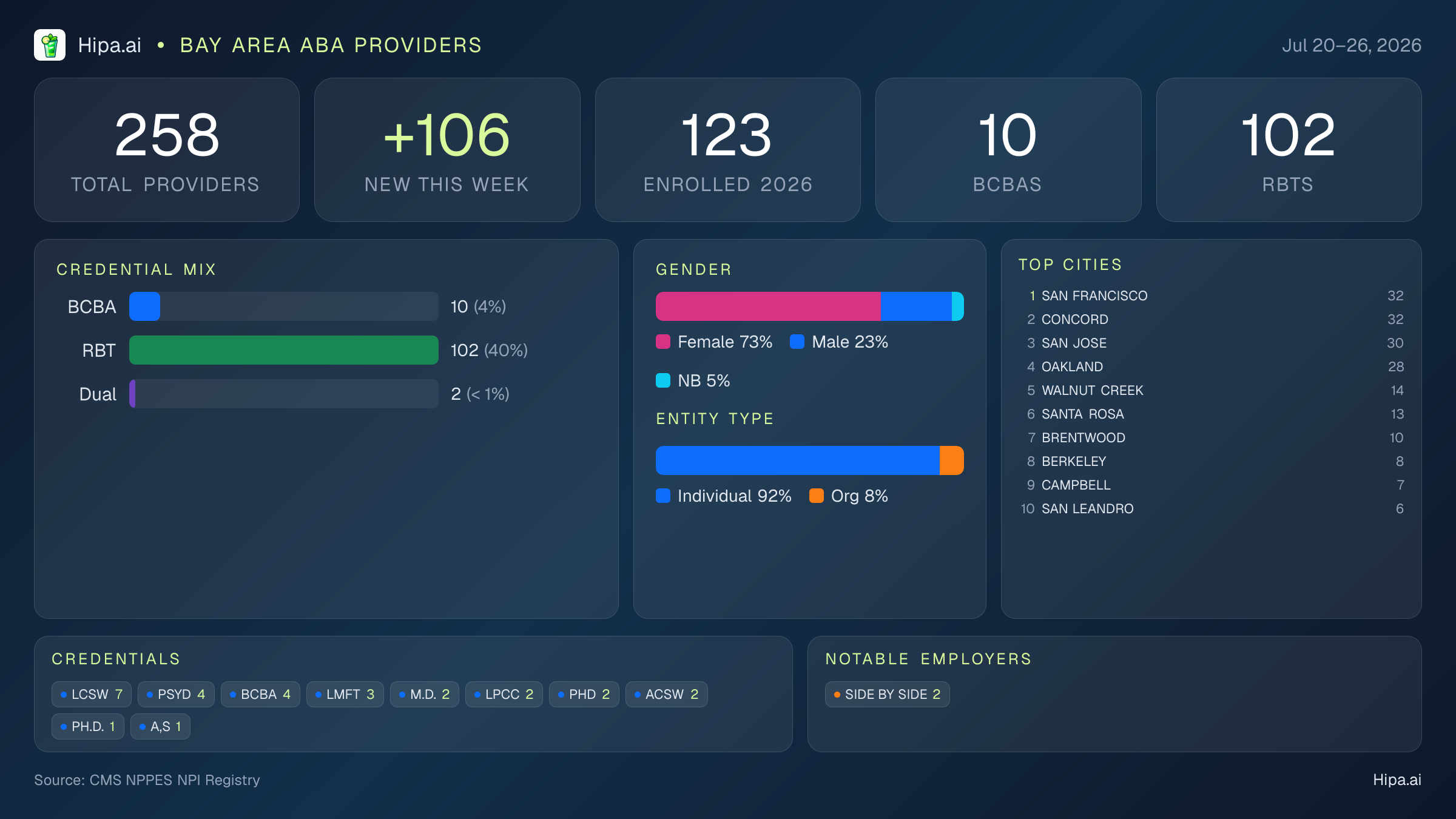This screenshot has height=819, width=1456.
Task: Click the NB cyan legend swatch
Action: [663, 380]
